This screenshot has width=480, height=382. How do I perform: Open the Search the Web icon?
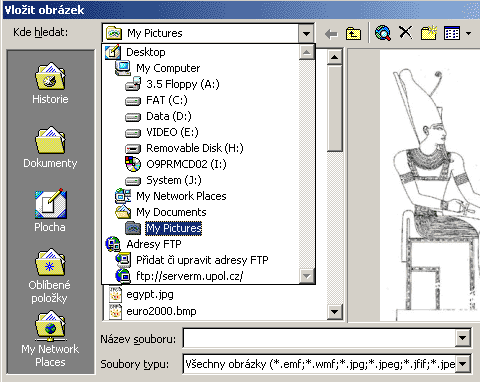click(383, 33)
